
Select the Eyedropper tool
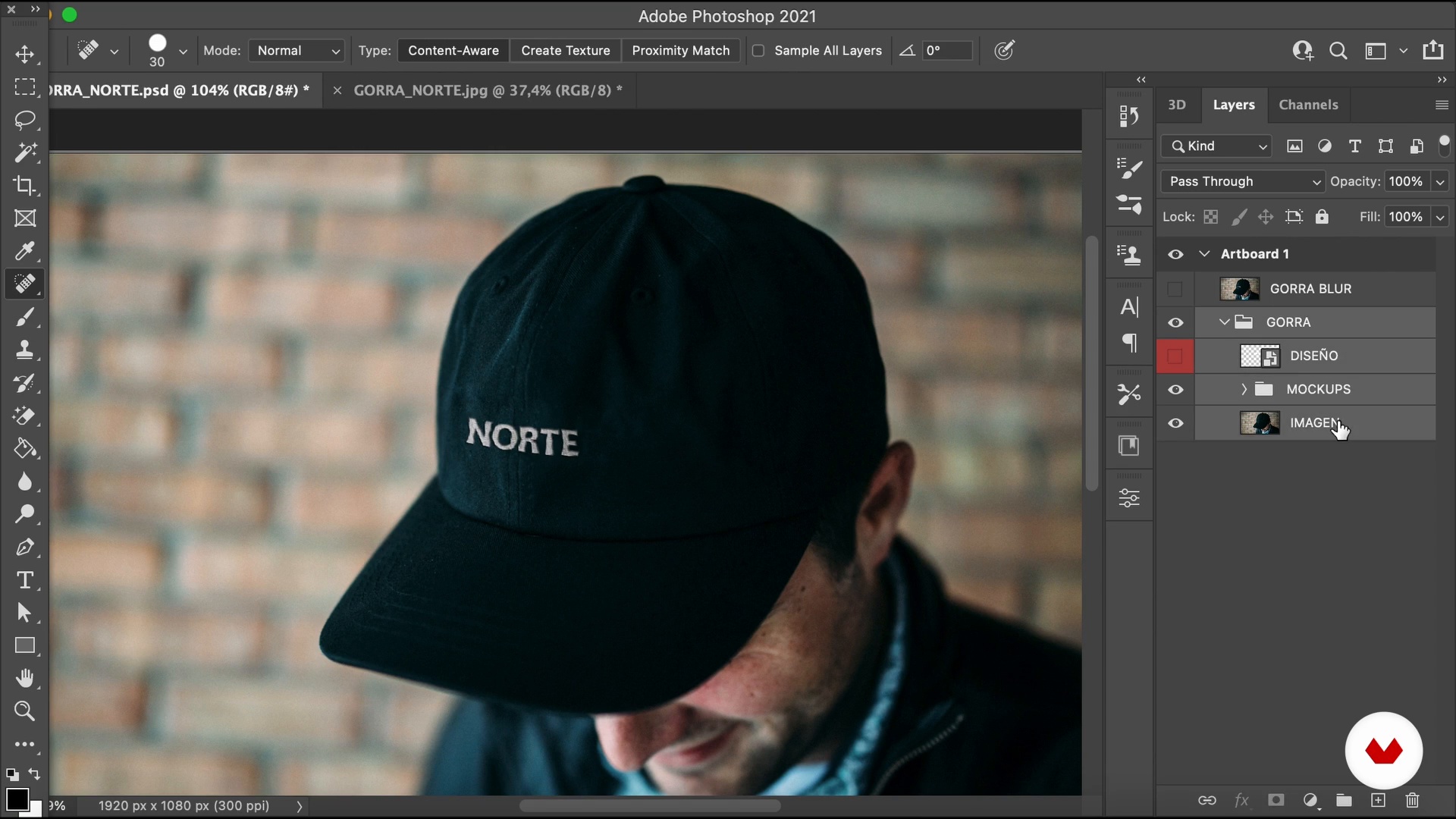(x=25, y=251)
